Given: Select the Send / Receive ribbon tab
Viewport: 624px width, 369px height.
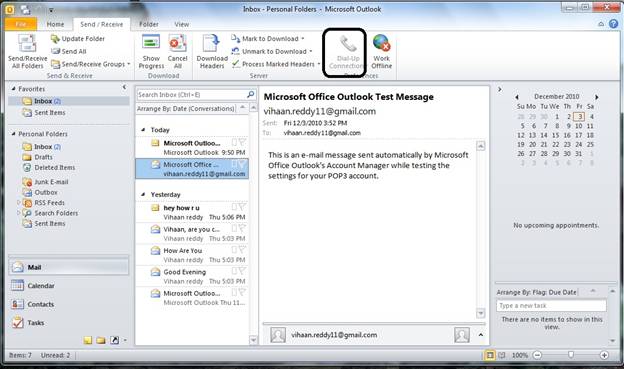Looking at the screenshot, I should (x=101, y=24).
